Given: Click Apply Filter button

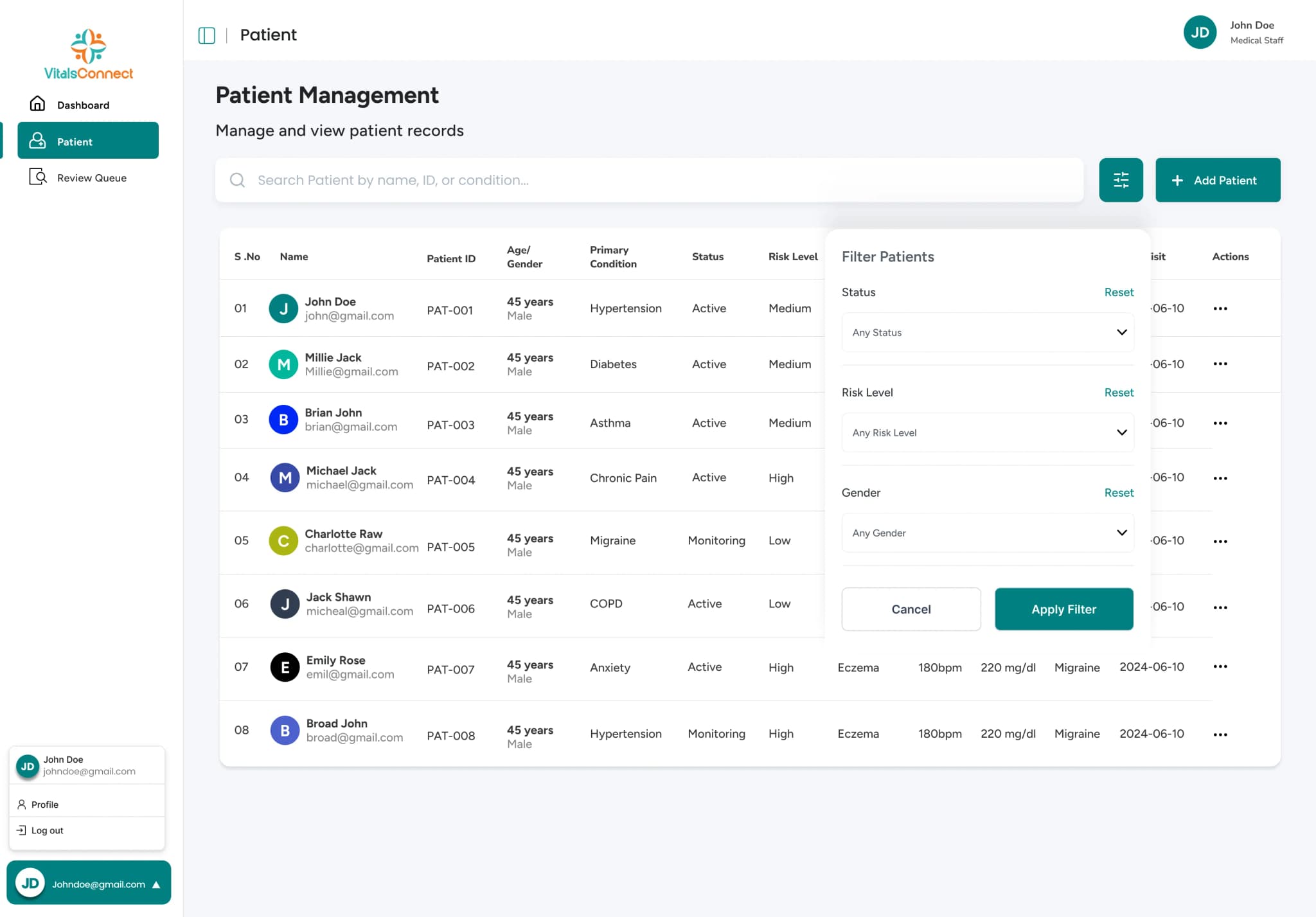Looking at the screenshot, I should tap(1064, 609).
